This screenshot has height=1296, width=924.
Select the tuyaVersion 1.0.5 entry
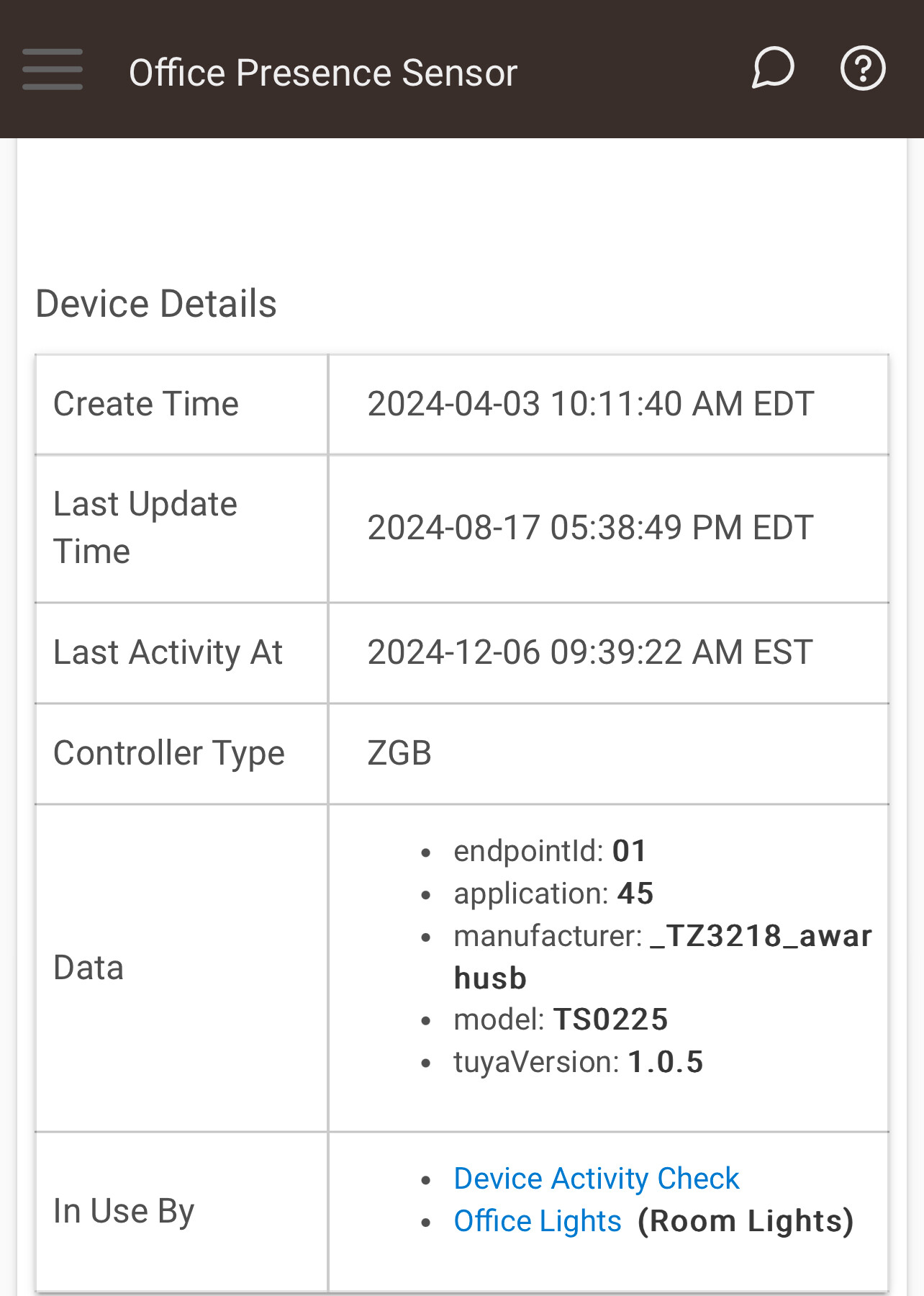[578, 1062]
